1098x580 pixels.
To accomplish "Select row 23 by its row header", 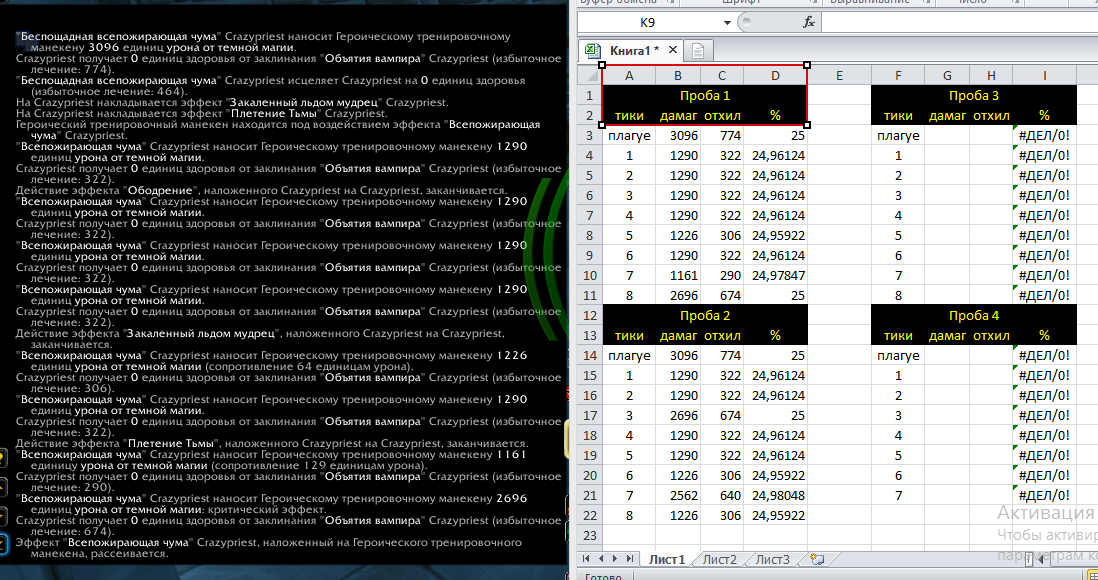I will pyautogui.click(x=590, y=535).
